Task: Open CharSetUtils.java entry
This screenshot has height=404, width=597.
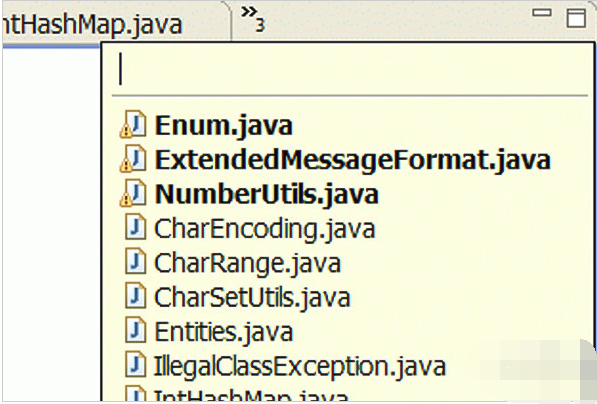Action: (x=252, y=297)
